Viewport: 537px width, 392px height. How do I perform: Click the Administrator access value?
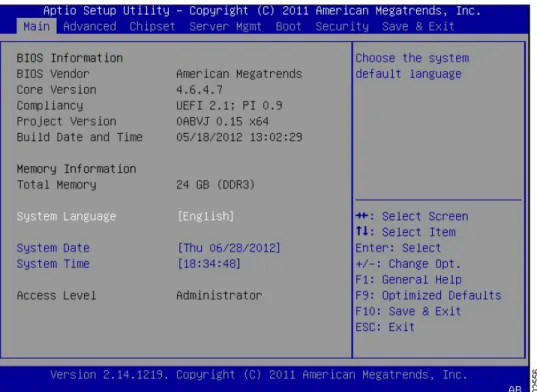tap(220, 295)
